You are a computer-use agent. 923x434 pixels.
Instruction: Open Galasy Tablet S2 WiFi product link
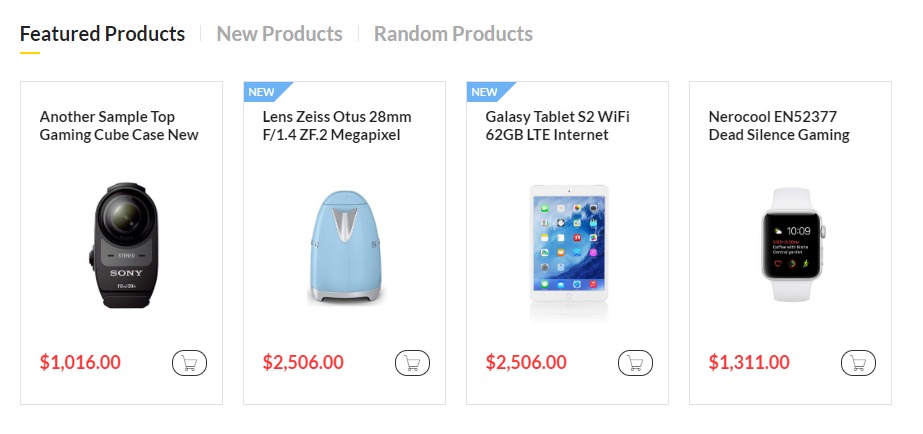(558, 126)
